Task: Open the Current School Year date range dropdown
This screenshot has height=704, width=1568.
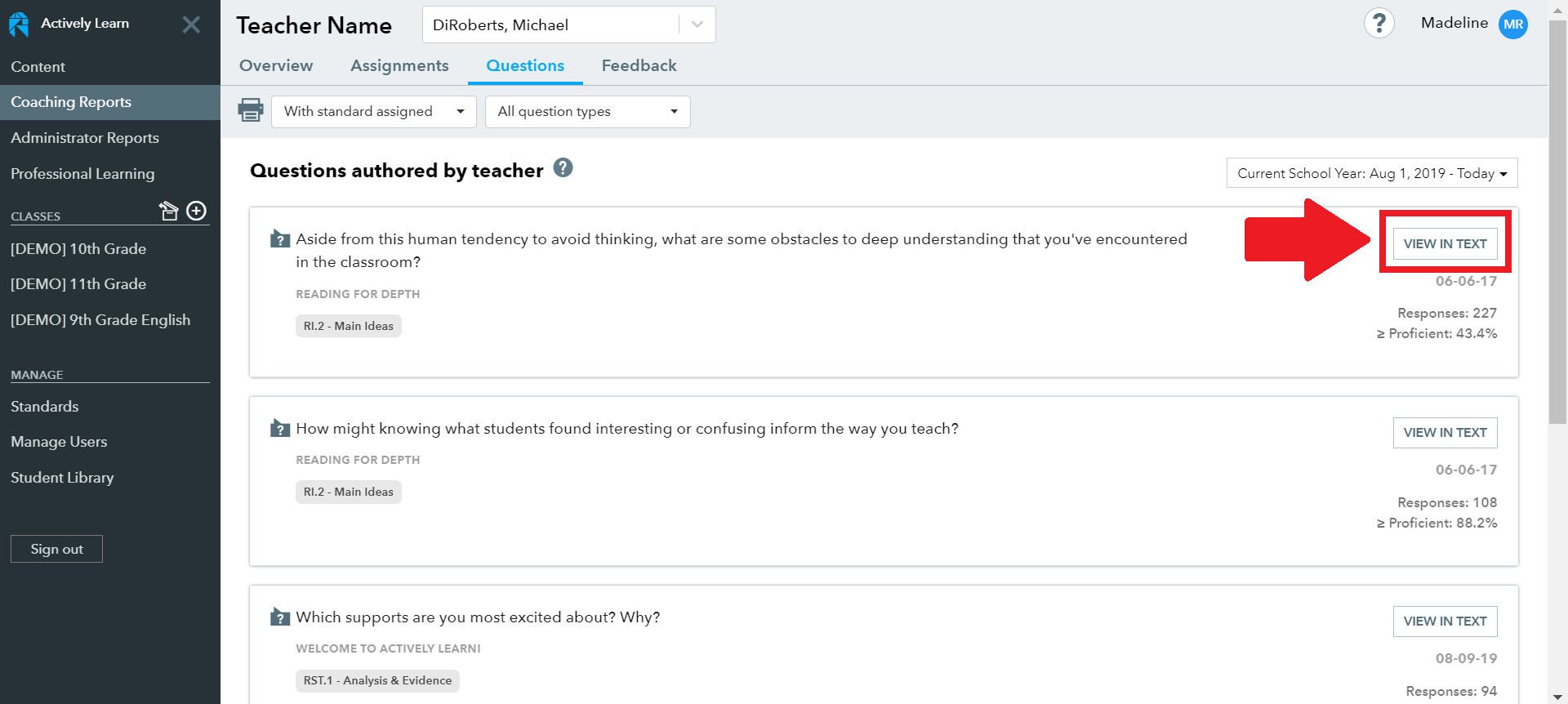Action: point(1372,173)
